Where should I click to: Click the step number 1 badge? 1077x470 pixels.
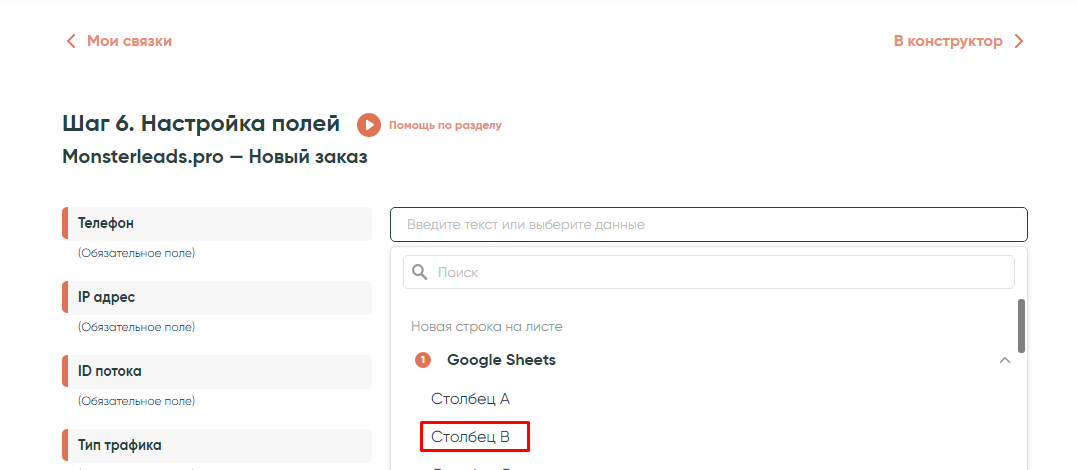coord(423,360)
